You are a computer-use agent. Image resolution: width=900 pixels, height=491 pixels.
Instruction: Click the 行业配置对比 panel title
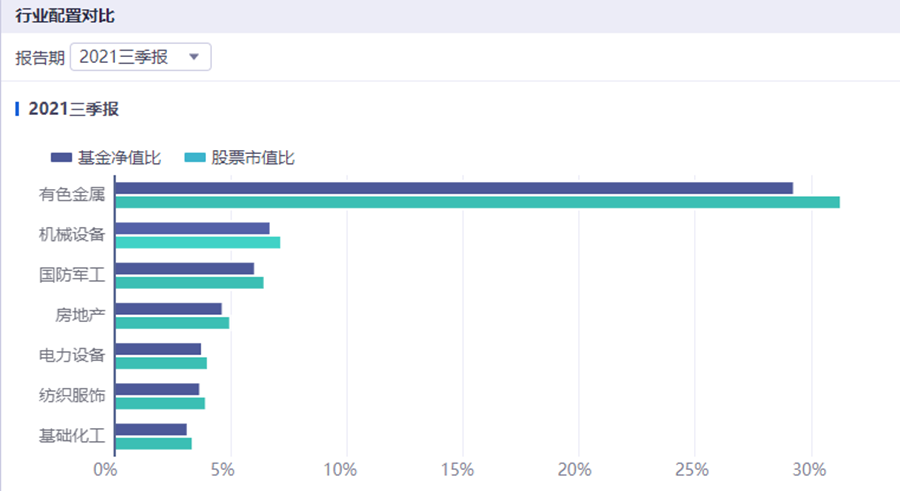click(x=65, y=16)
